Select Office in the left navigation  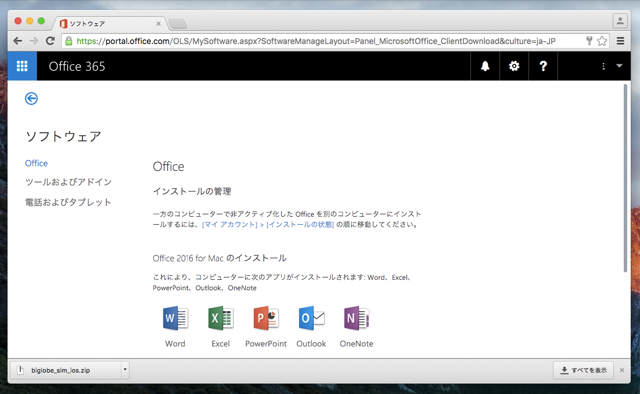coord(36,163)
